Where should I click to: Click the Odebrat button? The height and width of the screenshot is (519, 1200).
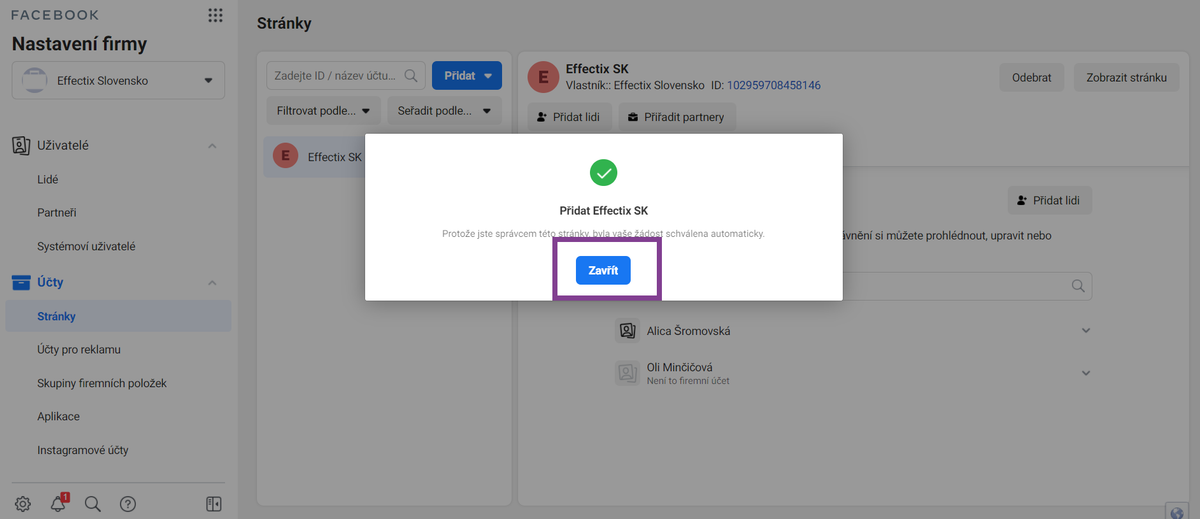pos(1031,77)
